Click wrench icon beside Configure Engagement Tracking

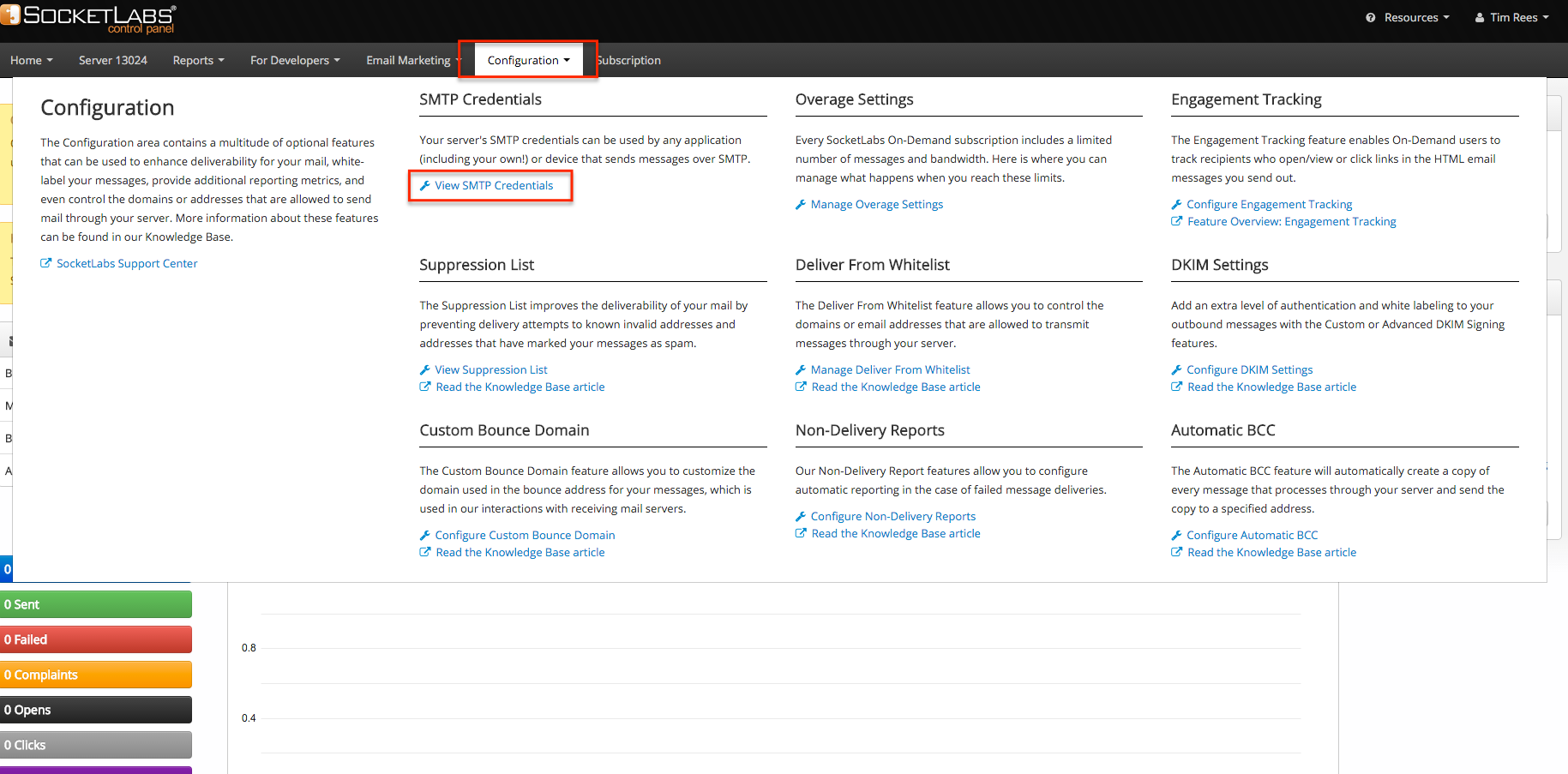1176,204
